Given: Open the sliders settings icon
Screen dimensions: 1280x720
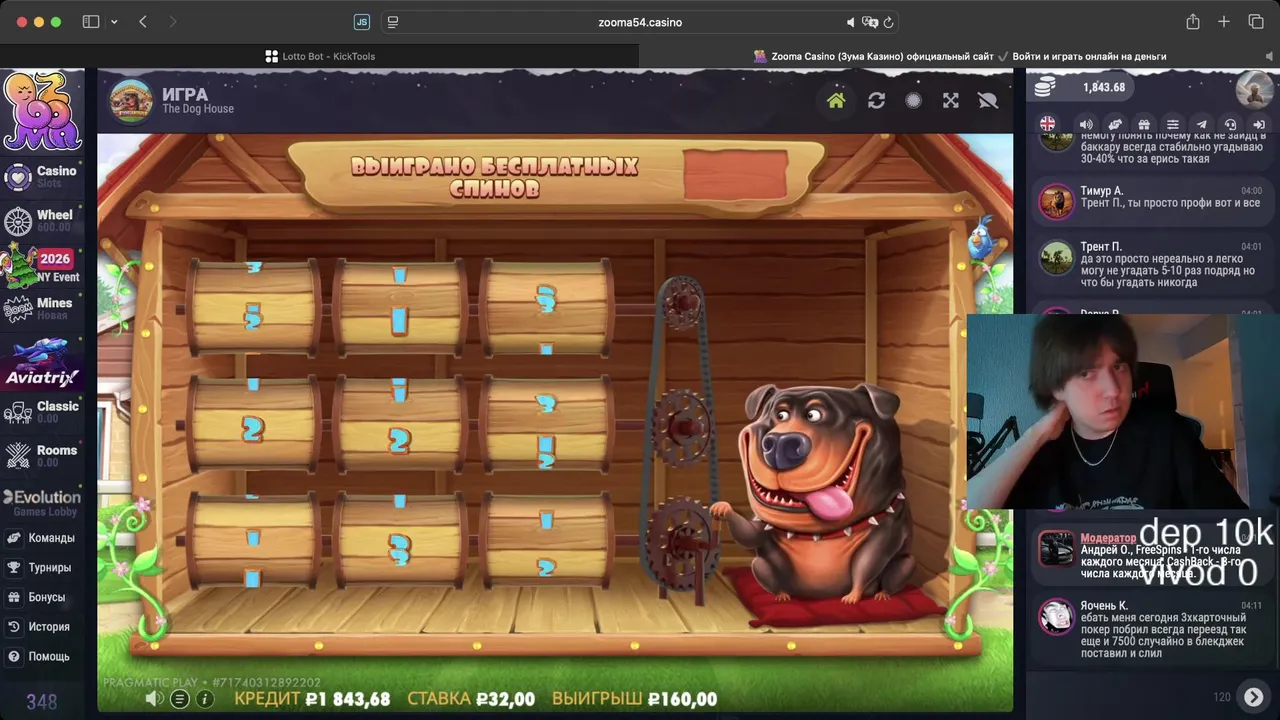Looking at the screenshot, I should (x=1173, y=124).
